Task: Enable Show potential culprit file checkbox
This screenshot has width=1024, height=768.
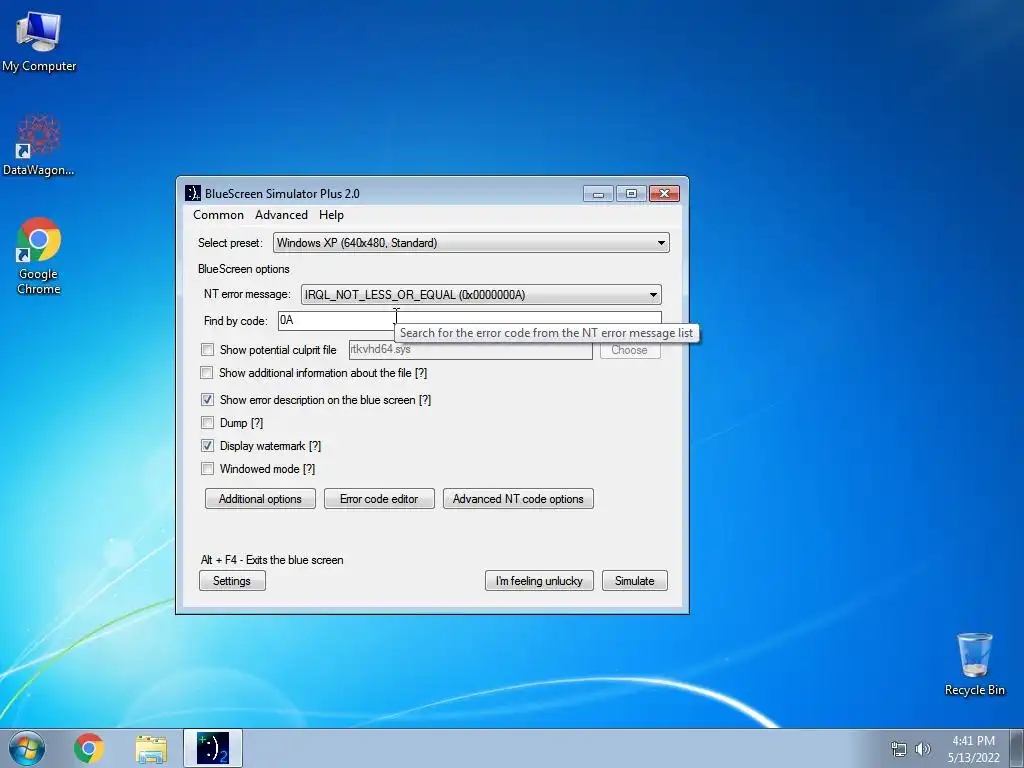Action: click(x=208, y=350)
